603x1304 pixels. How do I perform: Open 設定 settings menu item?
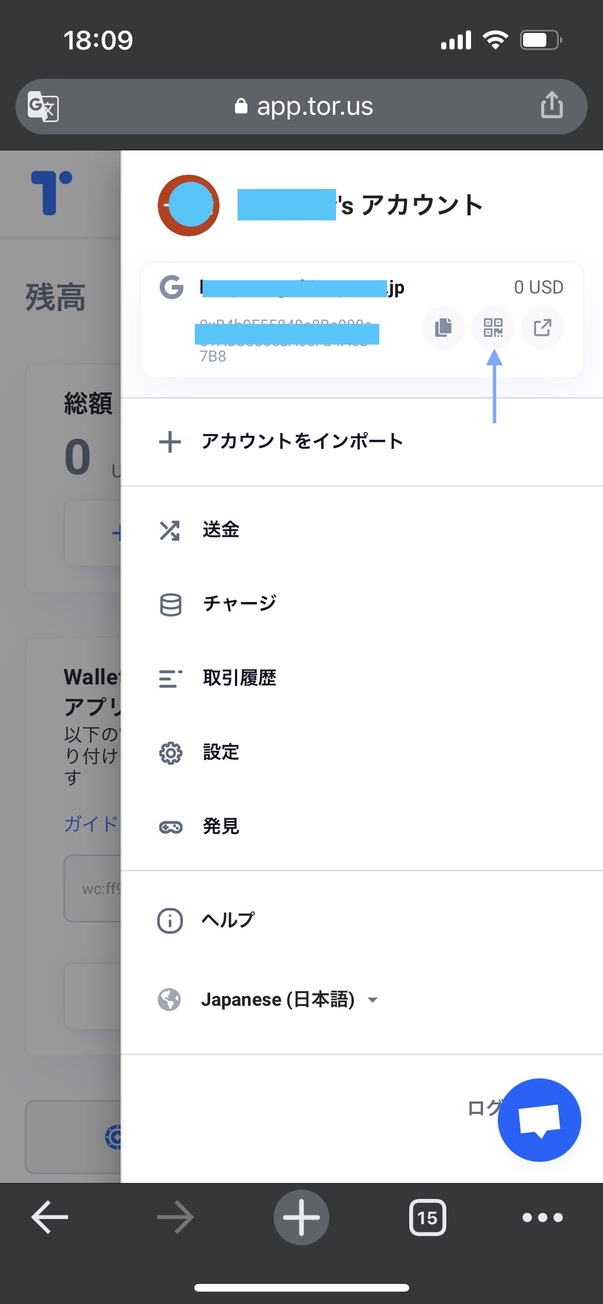pyautogui.click(x=362, y=752)
